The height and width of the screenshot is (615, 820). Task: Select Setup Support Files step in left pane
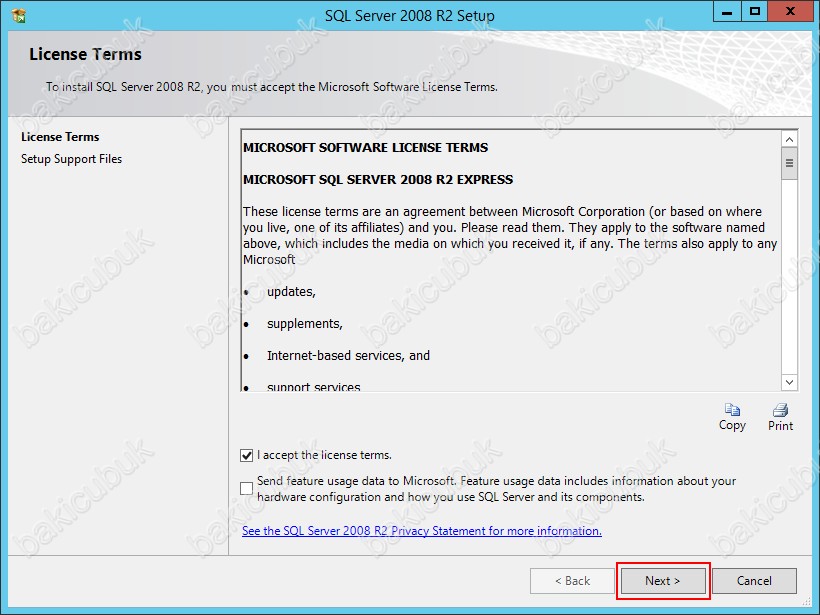(x=71, y=159)
